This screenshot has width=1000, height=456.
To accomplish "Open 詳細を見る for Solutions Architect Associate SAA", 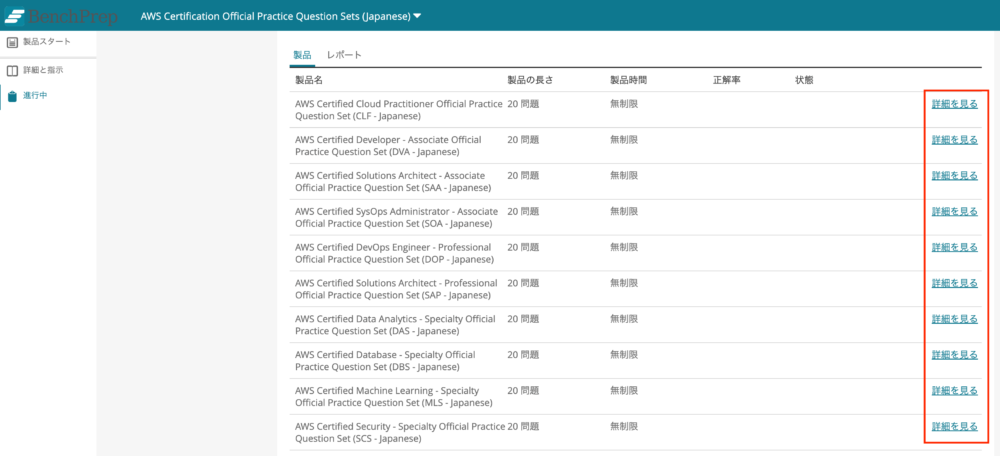I will (954, 175).
